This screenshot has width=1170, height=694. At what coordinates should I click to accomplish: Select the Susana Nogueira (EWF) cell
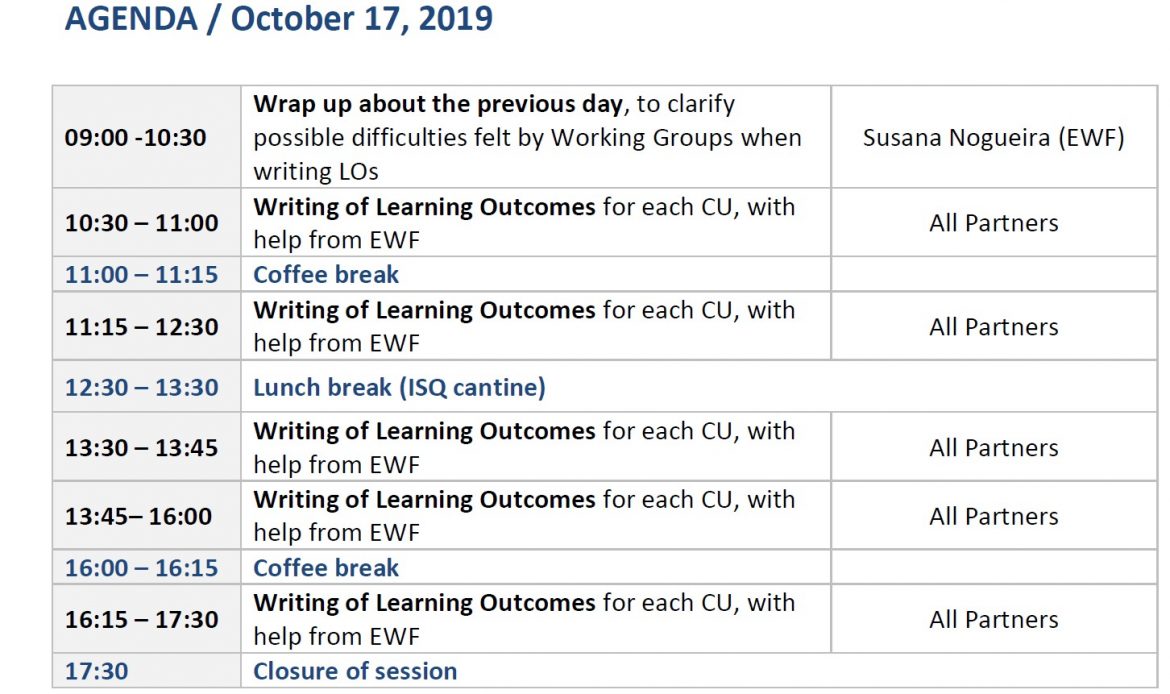(x=993, y=137)
